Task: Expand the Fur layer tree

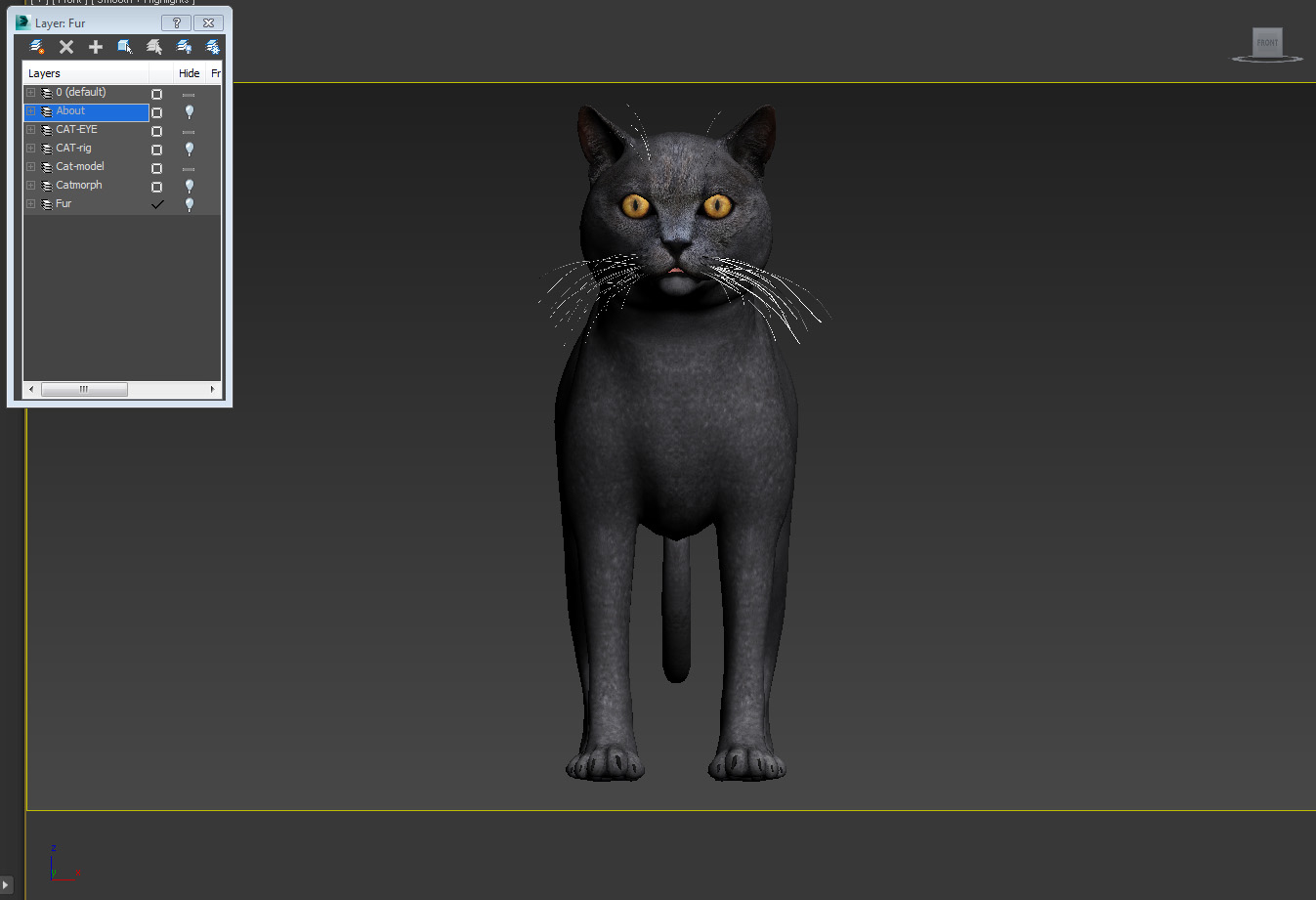Action: coord(30,203)
